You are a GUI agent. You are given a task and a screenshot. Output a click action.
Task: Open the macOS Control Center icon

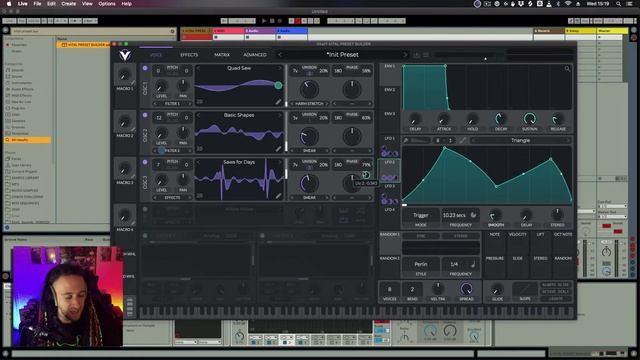pos(629,4)
